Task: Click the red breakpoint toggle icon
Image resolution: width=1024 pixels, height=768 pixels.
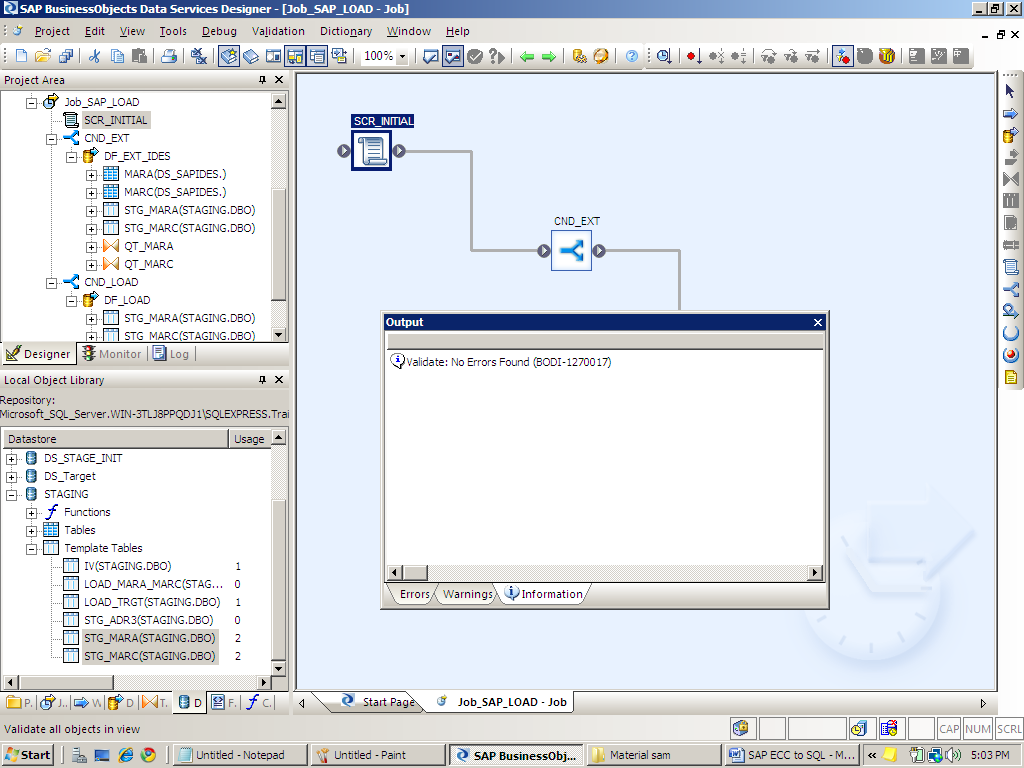Action: click(694, 56)
